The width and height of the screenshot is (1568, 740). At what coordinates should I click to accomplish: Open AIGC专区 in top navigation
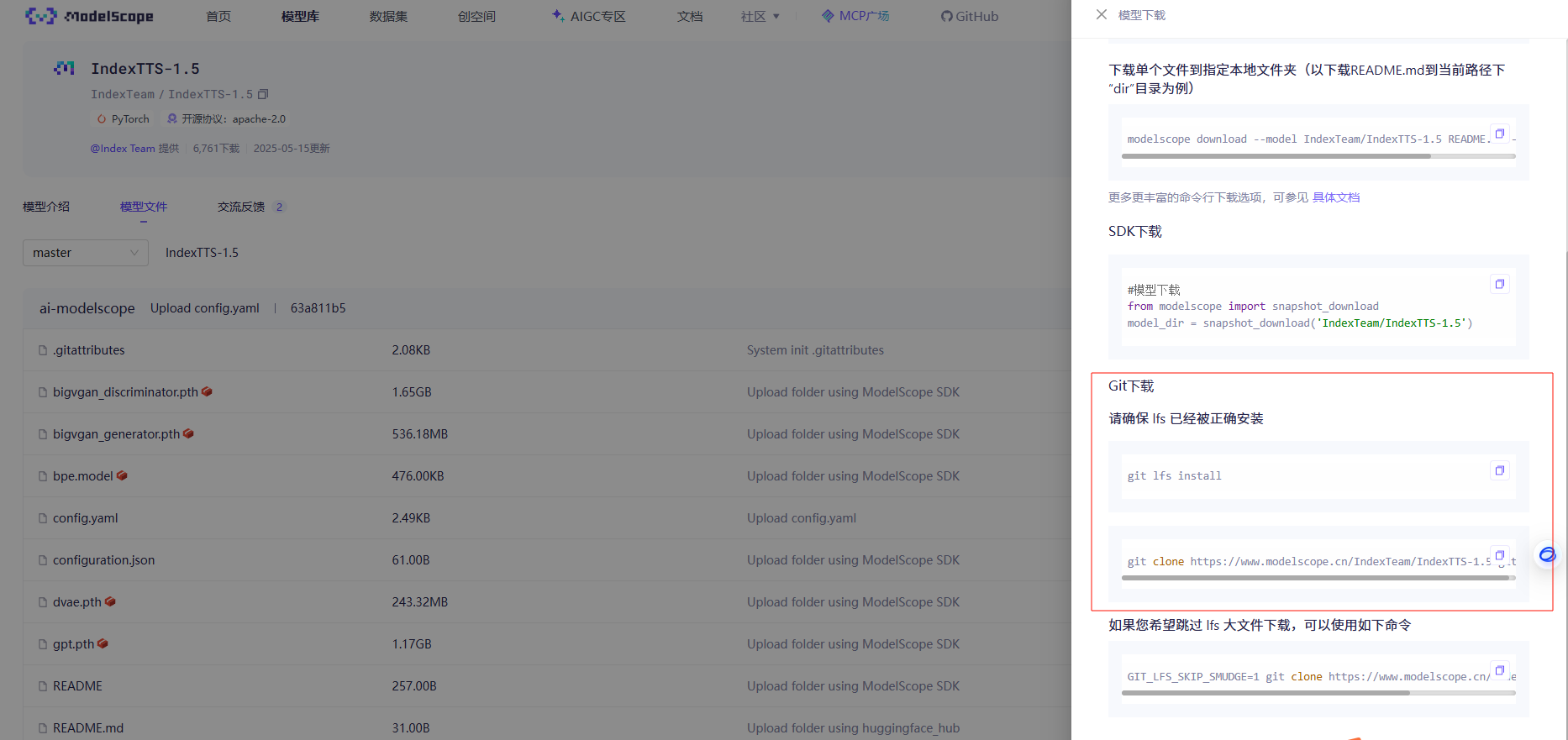(x=589, y=16)
